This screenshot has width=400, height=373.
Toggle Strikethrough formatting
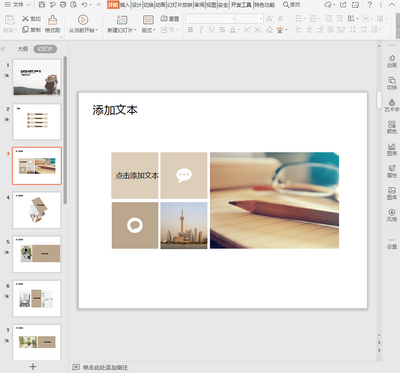[x=222, y=30]
